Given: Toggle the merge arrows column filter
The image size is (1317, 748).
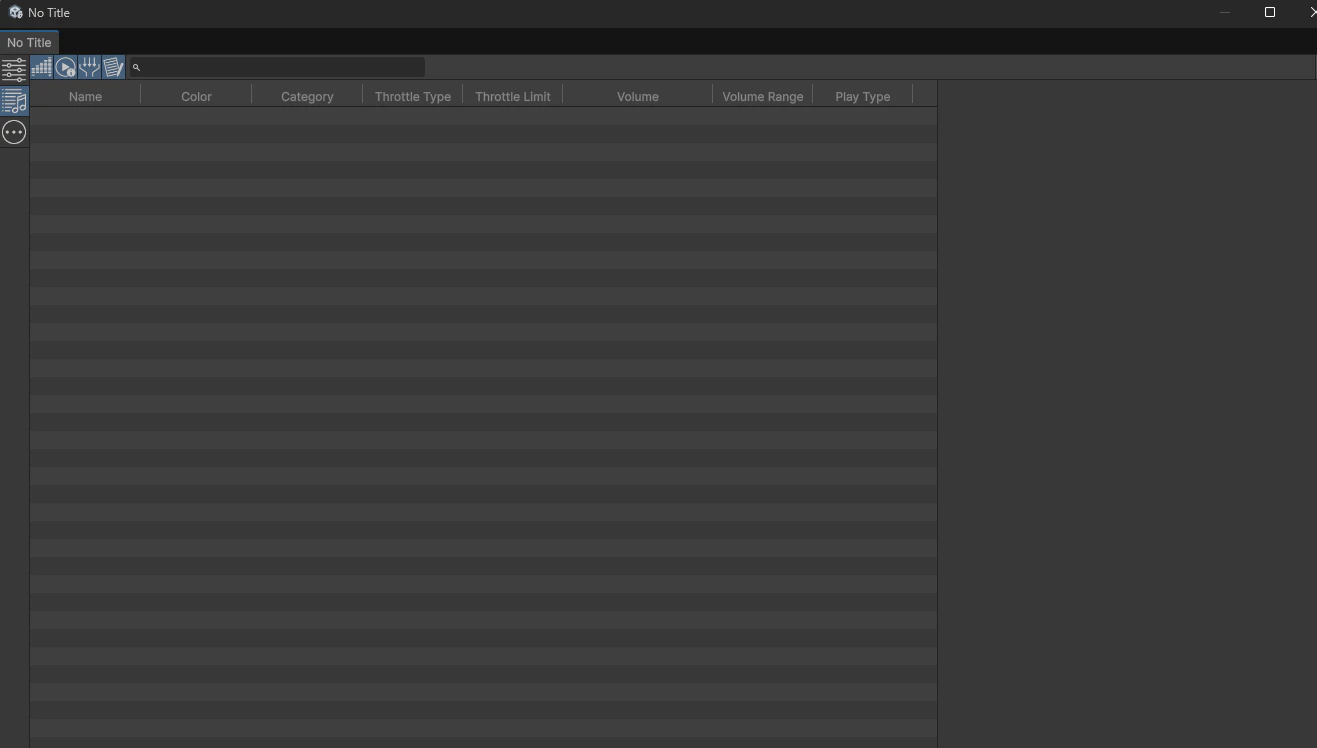Looking at the screenshot, I should tap(89, 67).
